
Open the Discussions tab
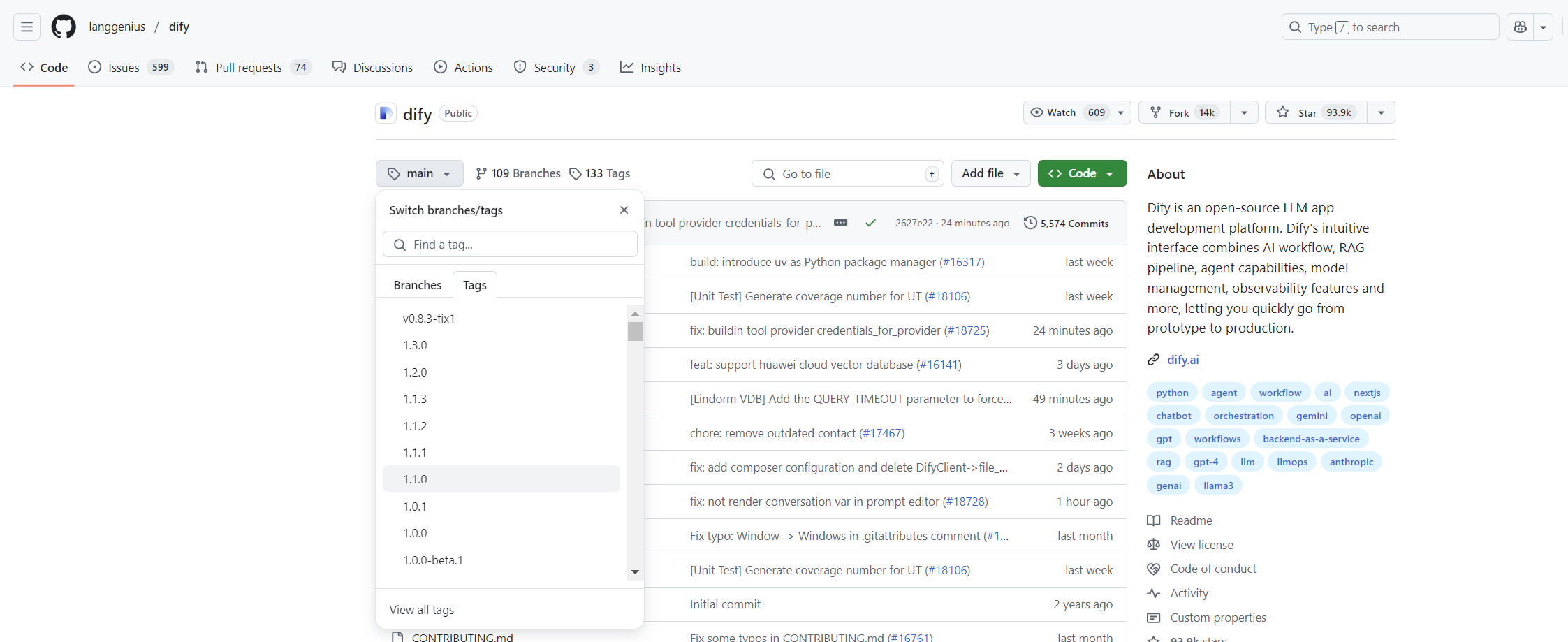[373, 68]
